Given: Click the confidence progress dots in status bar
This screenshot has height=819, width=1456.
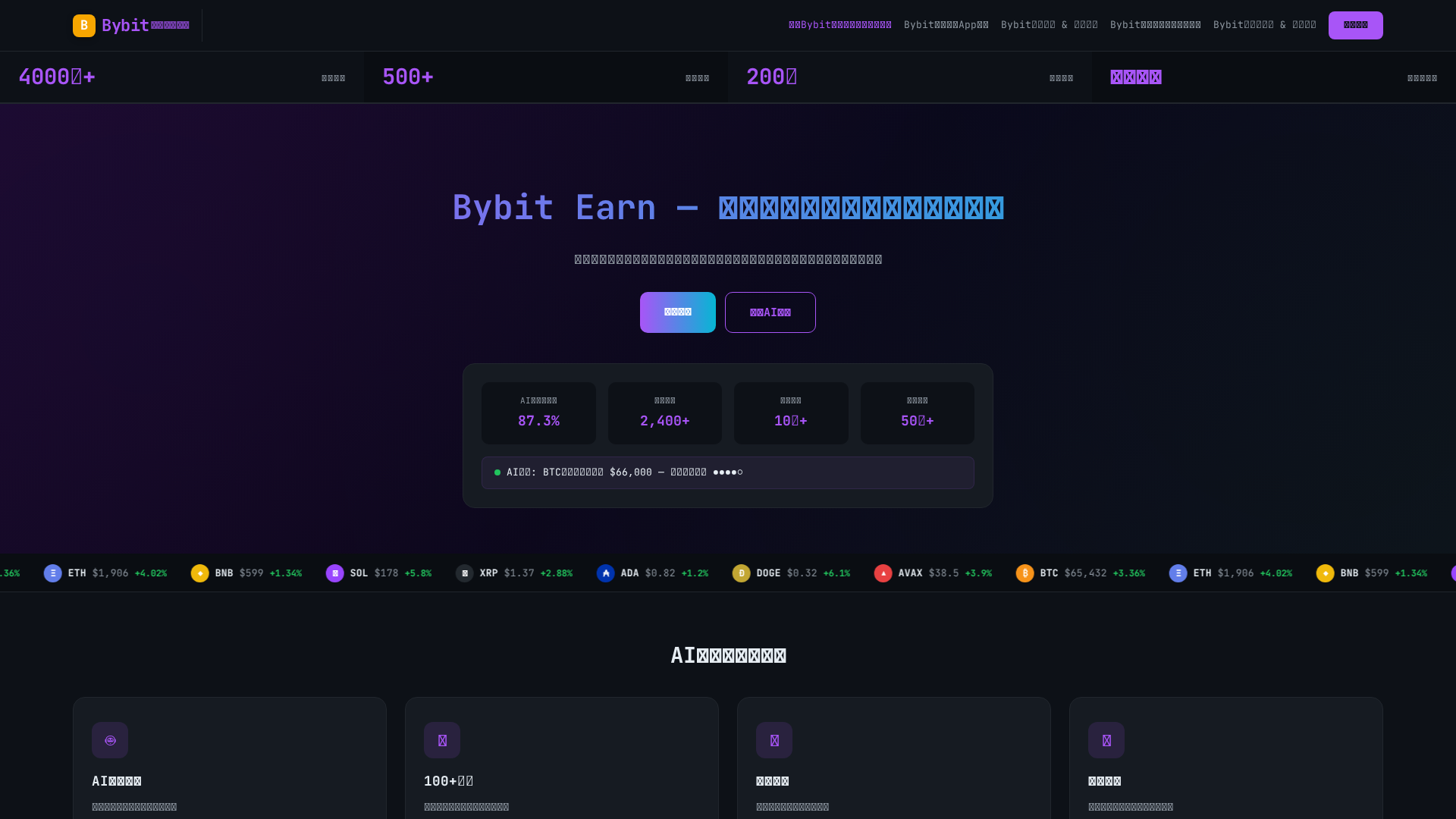Looking at the screenshot, I should coord(729,472).
